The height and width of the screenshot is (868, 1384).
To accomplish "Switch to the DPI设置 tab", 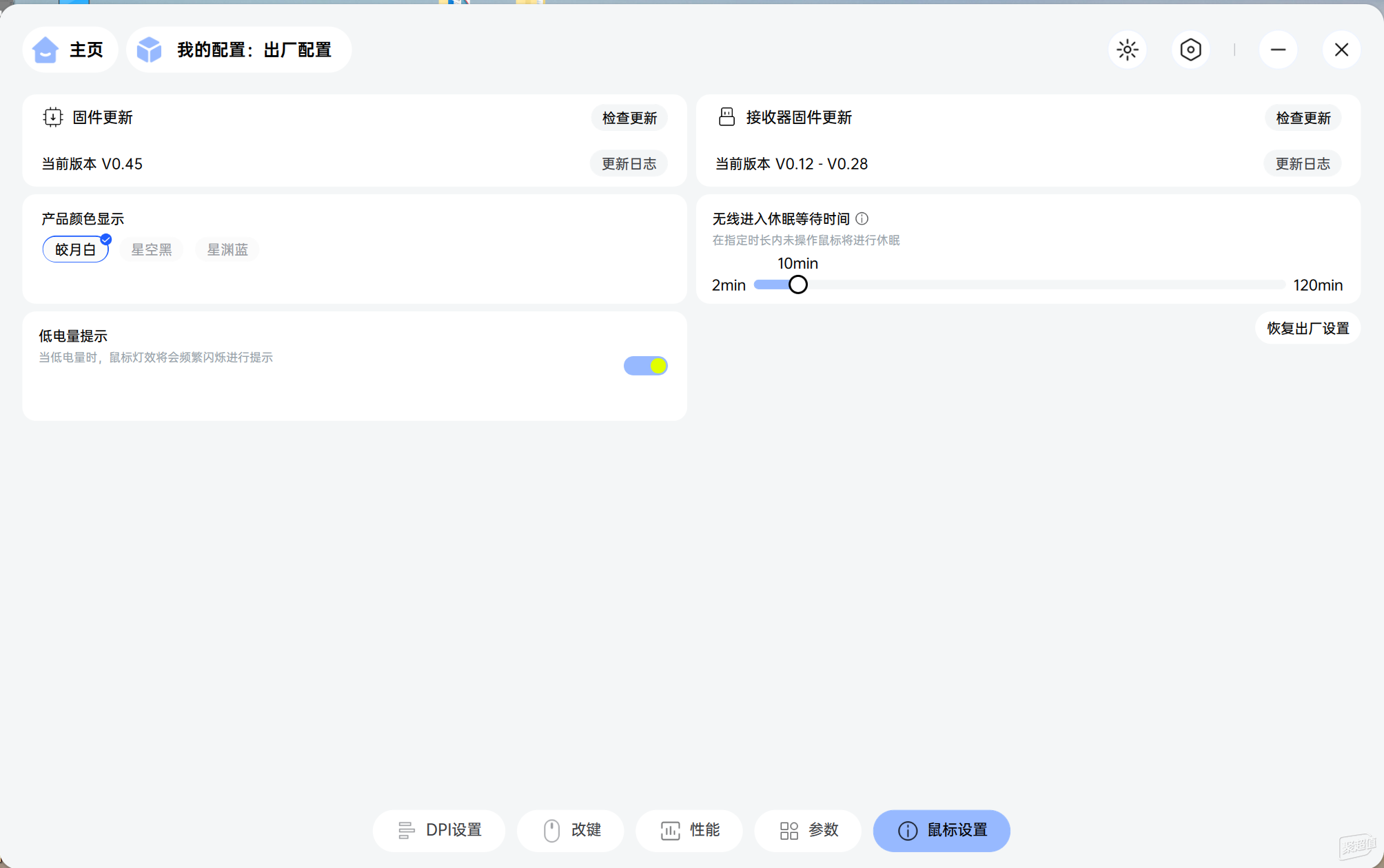I will pyautogui.click(x=439, y=830).
